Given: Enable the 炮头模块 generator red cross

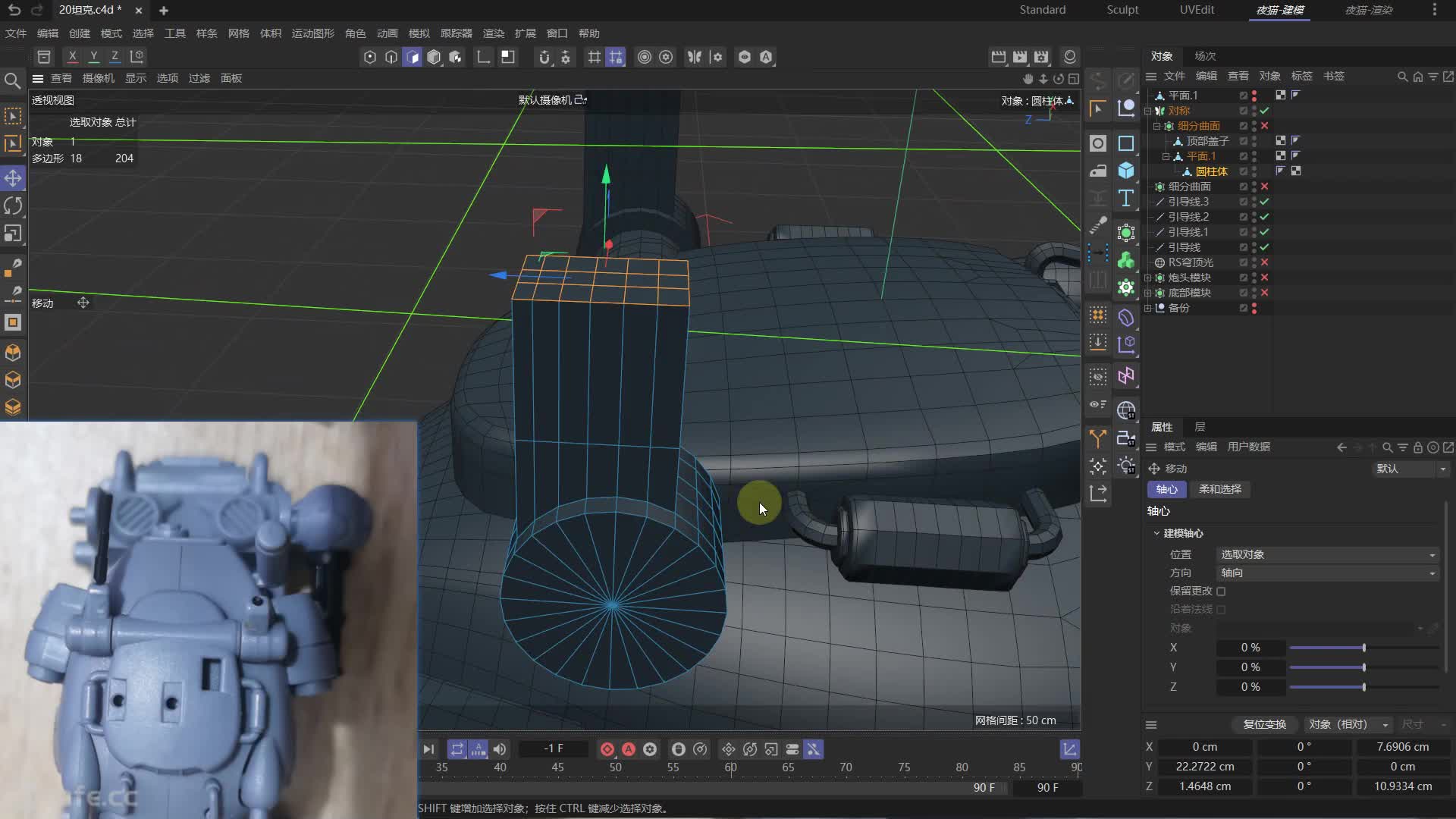Looking at the screenshot, I should point(1264,278).
